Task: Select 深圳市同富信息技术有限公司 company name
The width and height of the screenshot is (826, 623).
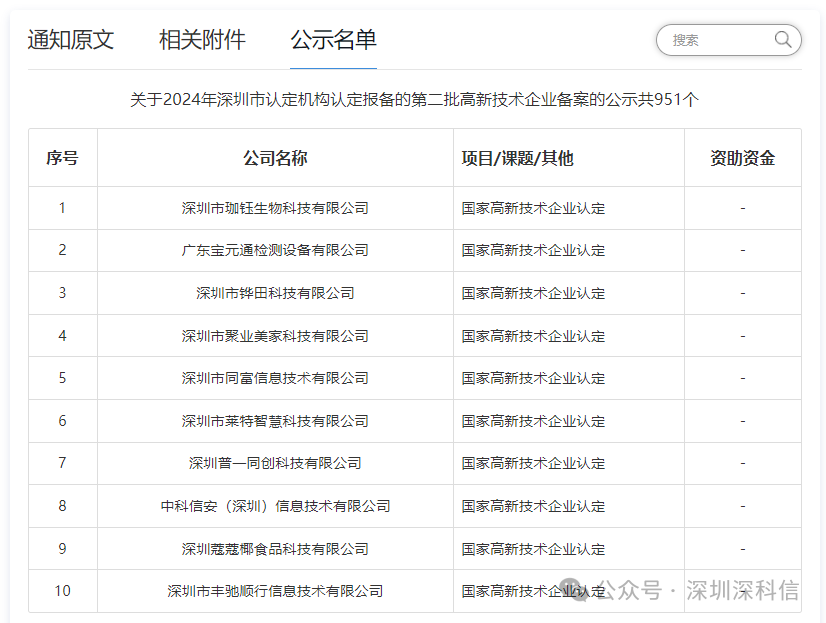Action: coord(275,378)
